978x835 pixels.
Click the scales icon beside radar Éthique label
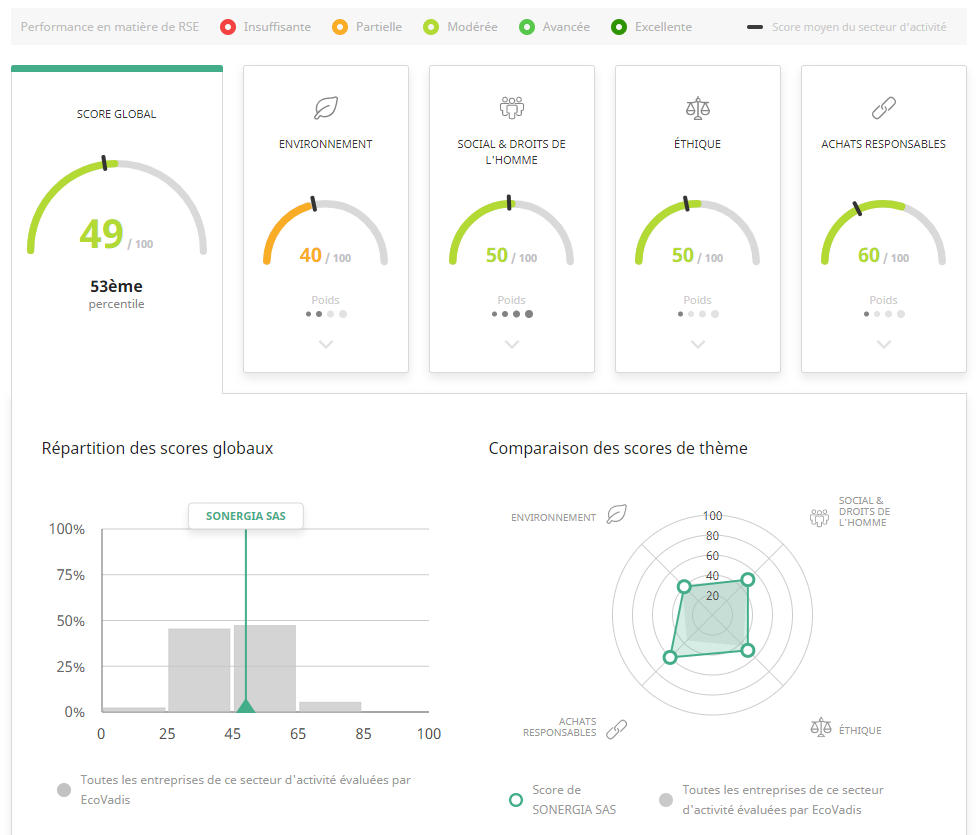point(820,726)
